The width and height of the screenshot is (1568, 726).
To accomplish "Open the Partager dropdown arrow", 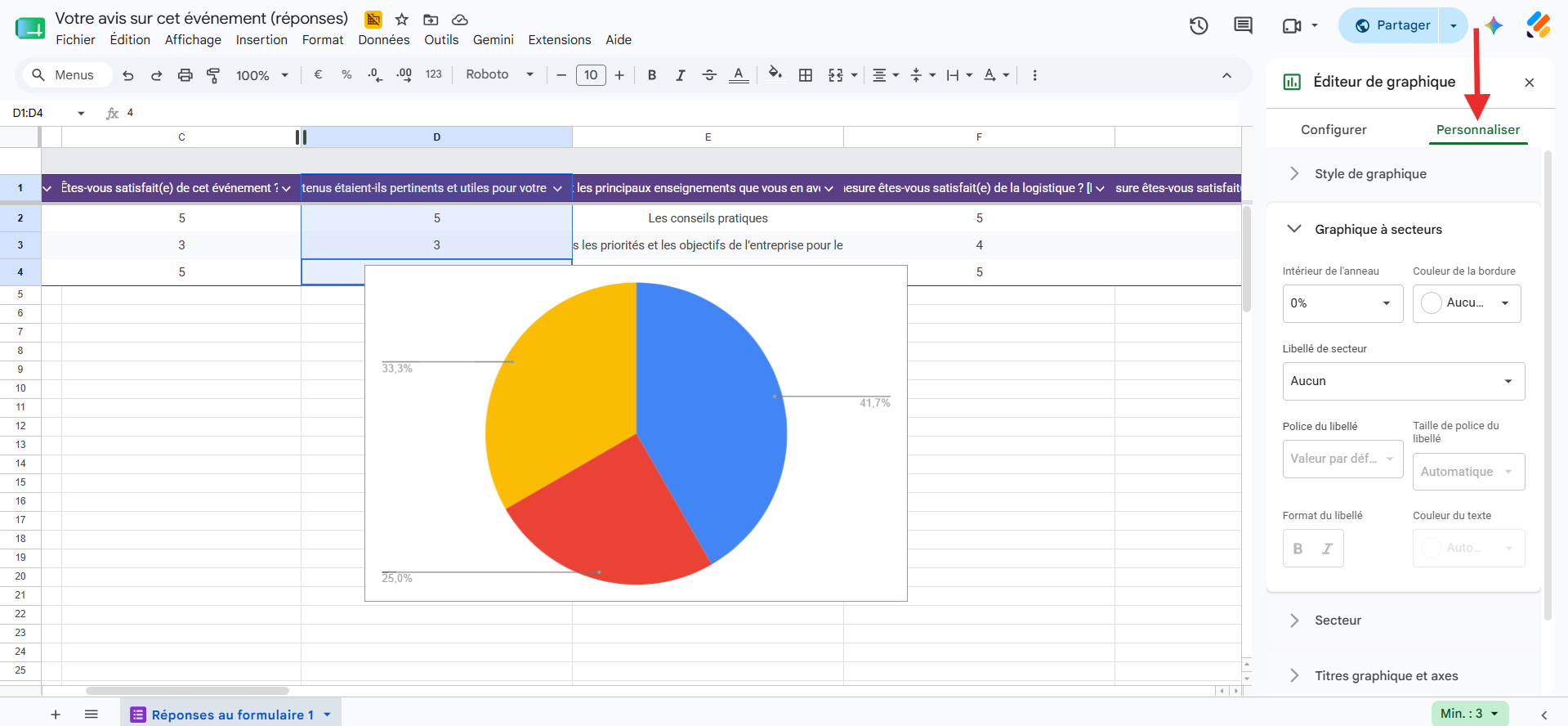I will pyautogui.click(x=1454, y=25).
